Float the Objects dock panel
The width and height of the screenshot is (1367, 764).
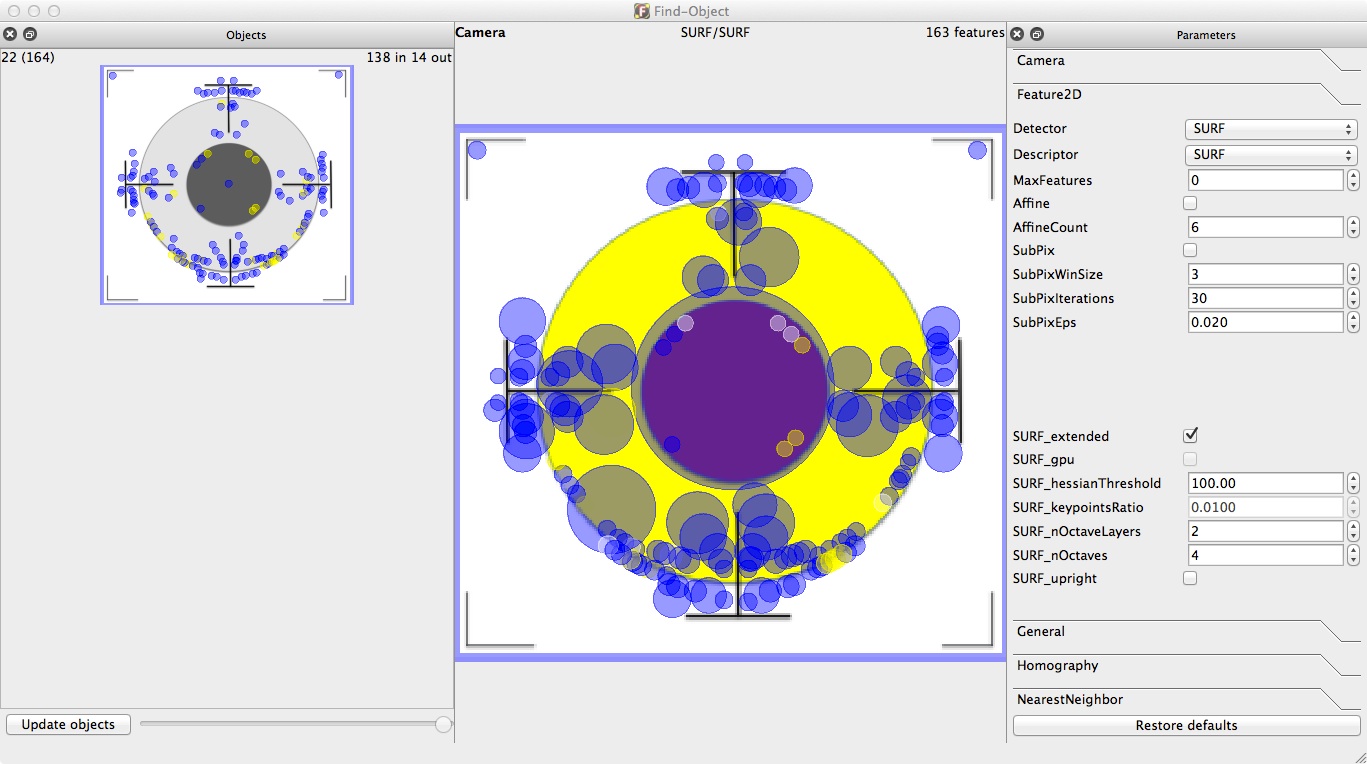pos(30,34)
